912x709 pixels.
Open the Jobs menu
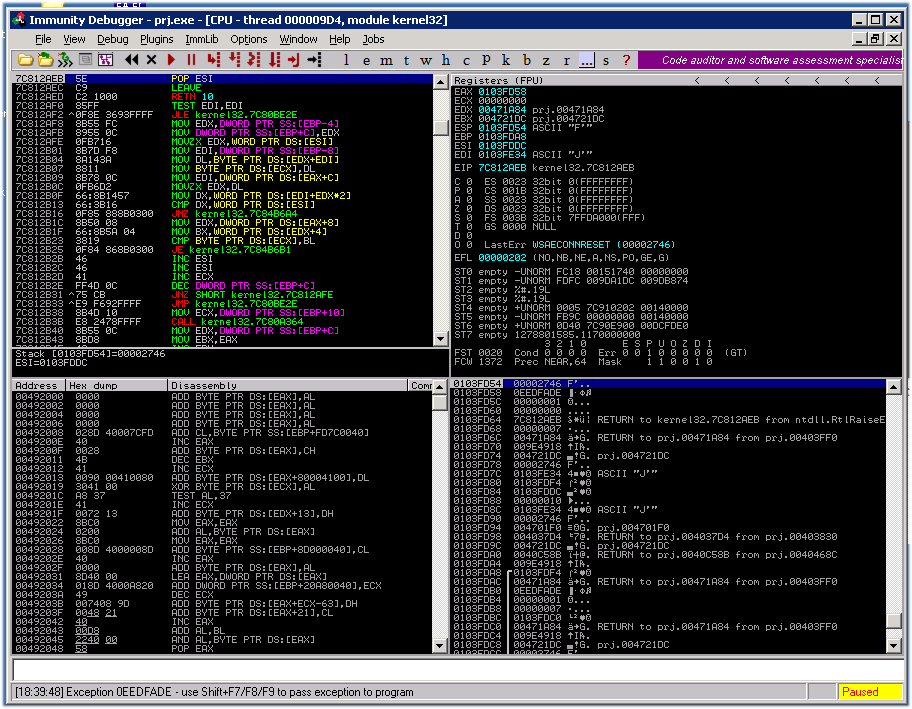point(373,39)
